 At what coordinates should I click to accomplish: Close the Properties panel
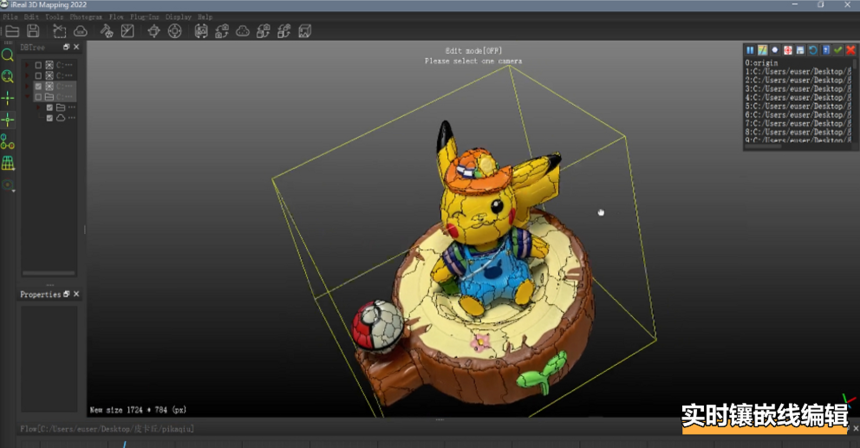tap(76, 294)
